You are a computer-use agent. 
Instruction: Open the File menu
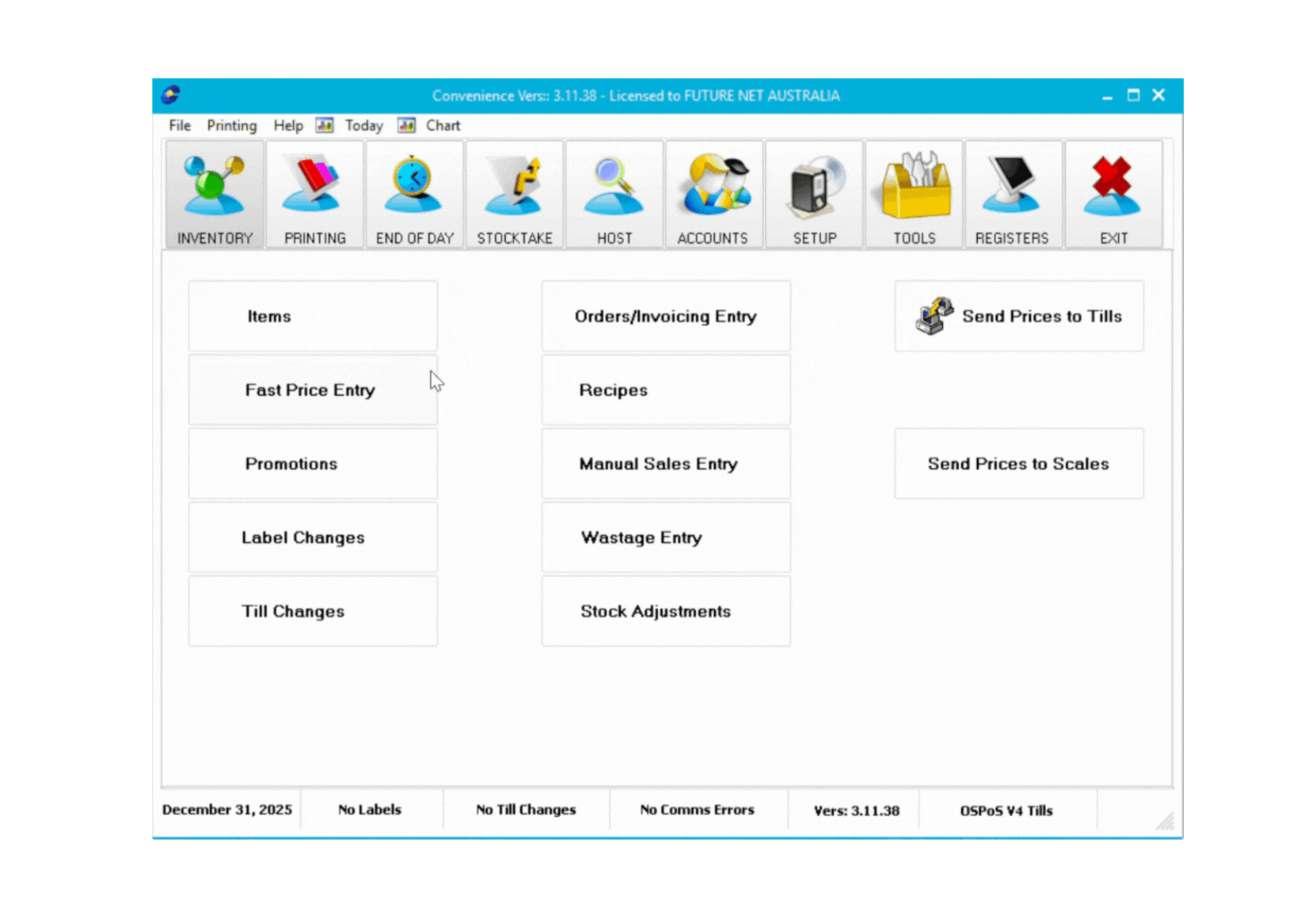click(180, 126)
